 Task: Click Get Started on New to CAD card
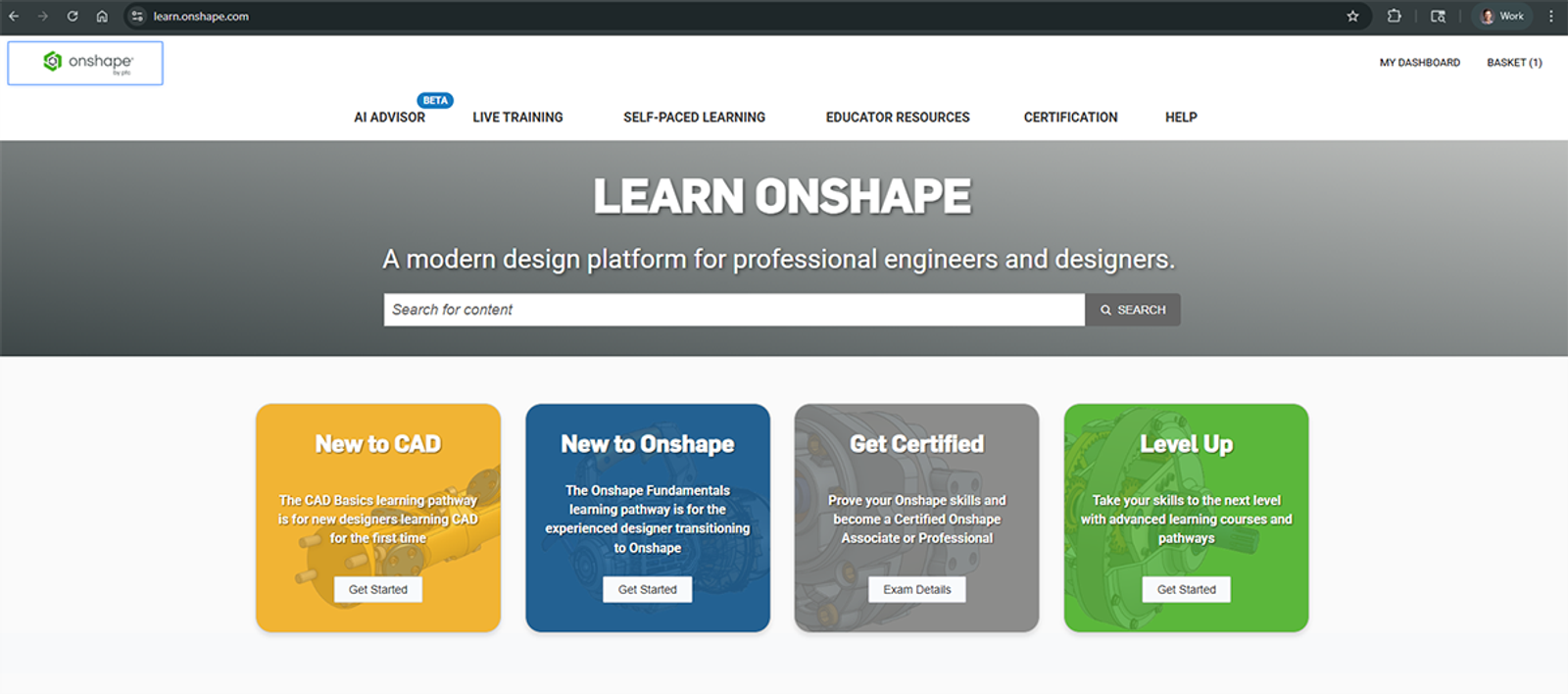[378, 589]
